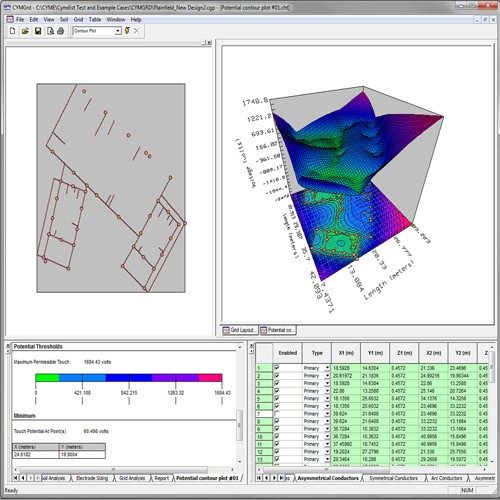Click the magenta segment of threshold color bar
Viewport: 500px width, 500px height.
(210, 378)
